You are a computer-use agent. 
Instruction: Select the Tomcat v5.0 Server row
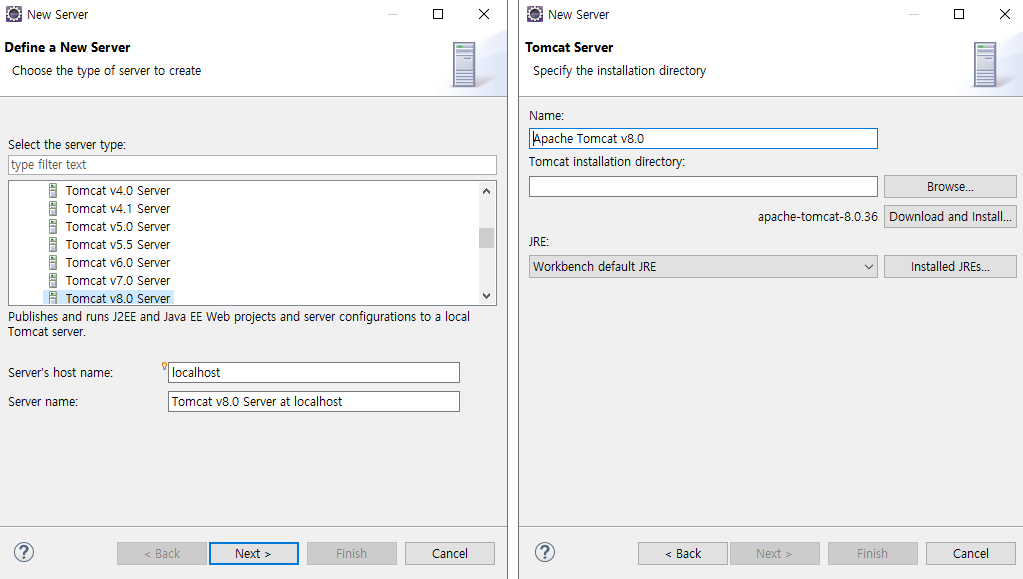tap(117, 227)
